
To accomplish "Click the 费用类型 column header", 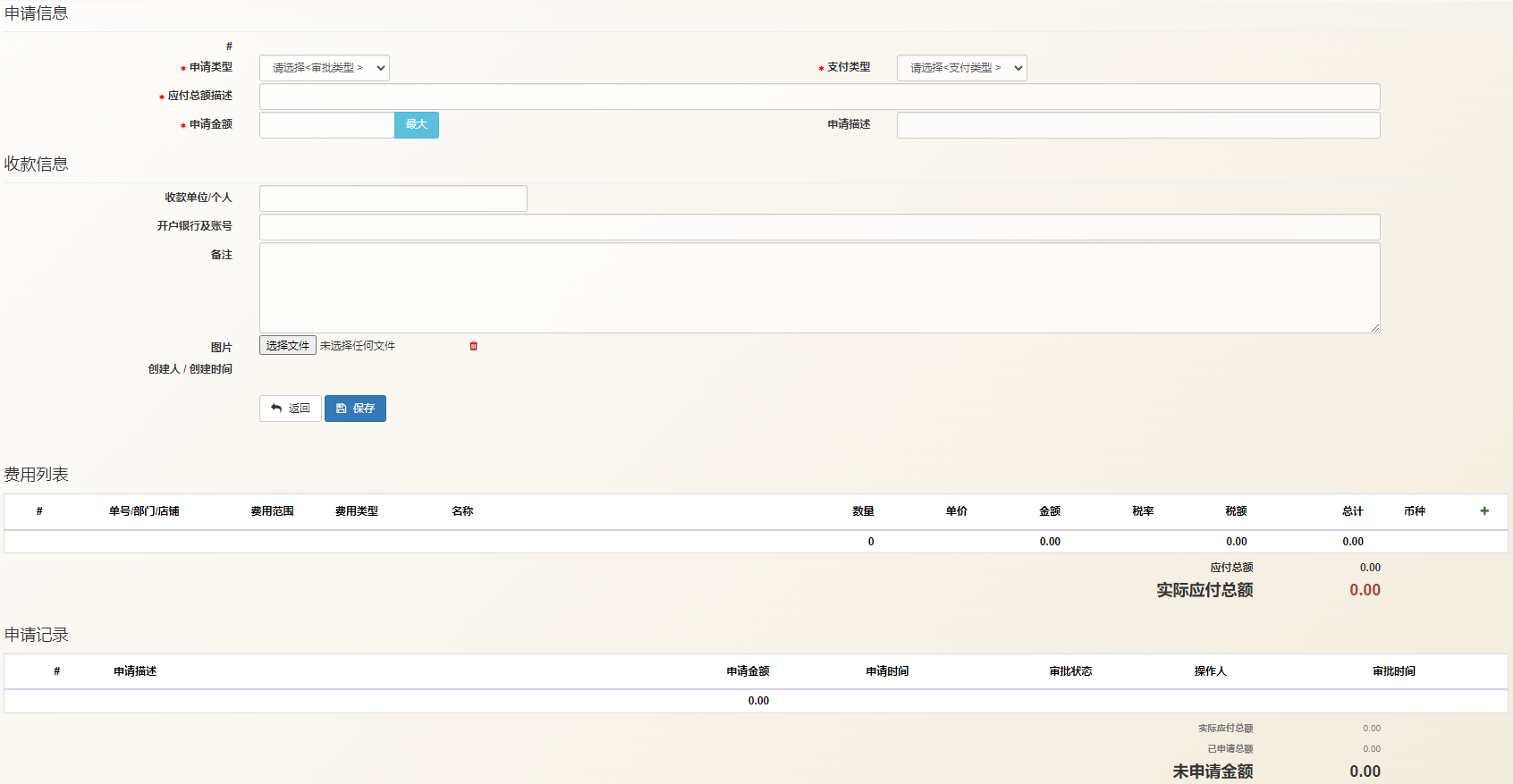I will [356, 511].
